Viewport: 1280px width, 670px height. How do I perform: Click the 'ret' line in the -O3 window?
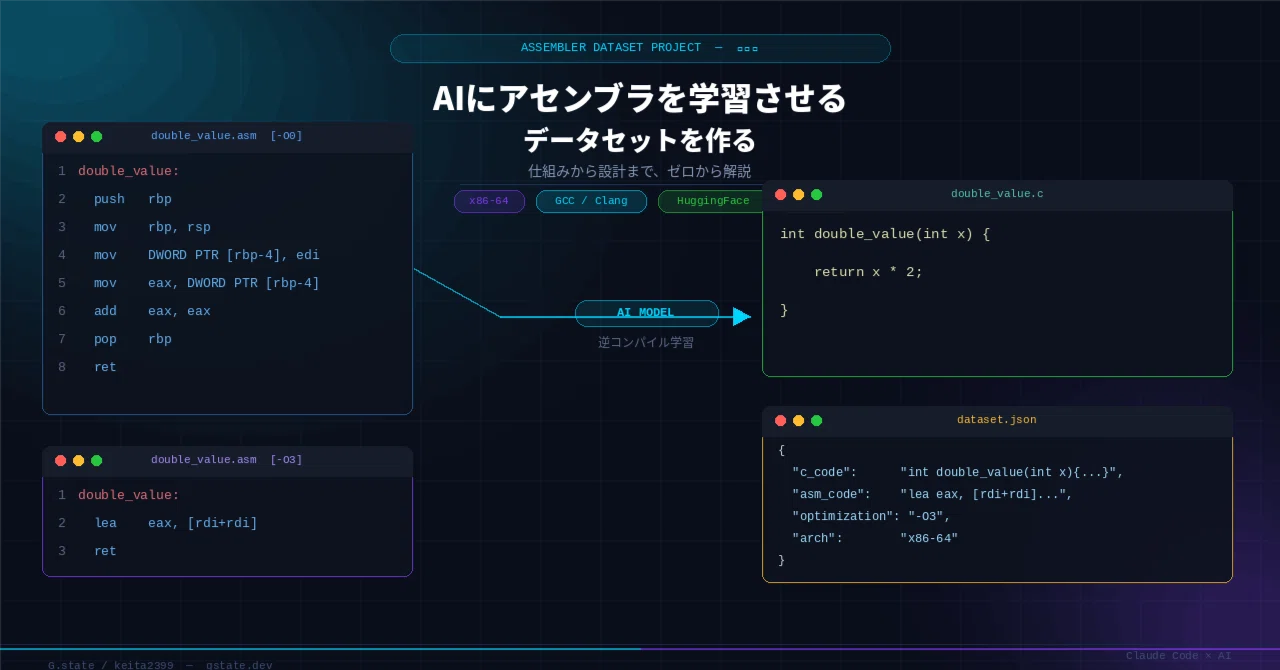click(105, 551)
